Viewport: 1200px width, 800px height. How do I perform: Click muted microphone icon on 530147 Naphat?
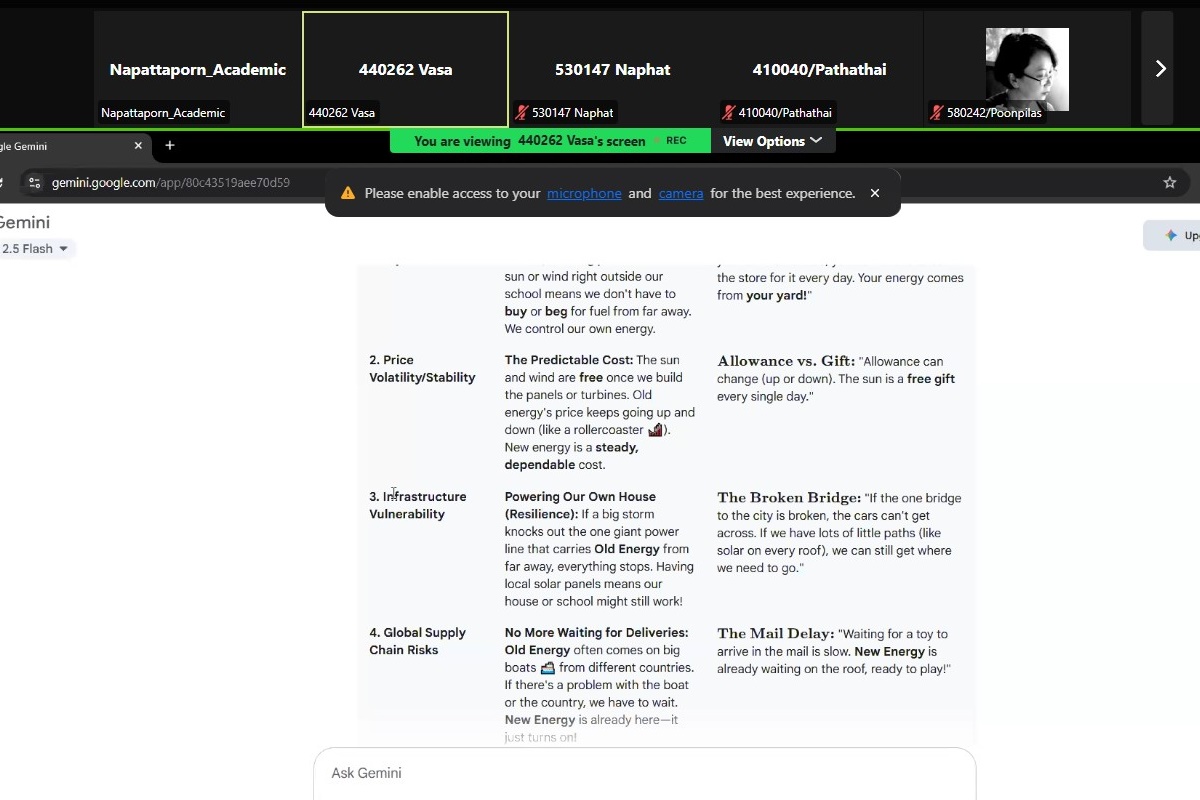coord(521,113)
